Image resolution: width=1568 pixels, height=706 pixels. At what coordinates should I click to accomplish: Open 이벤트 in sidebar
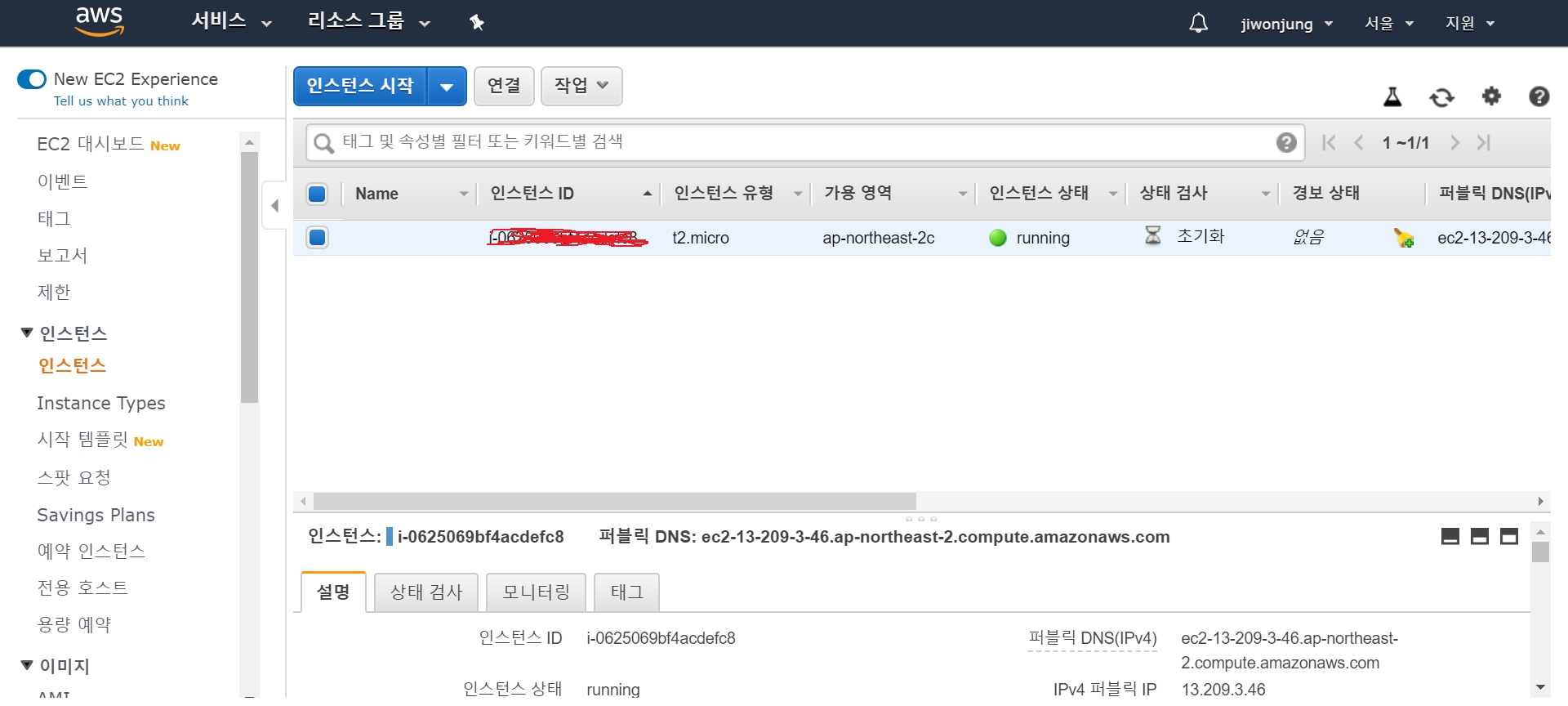click(x=62, y=181)
